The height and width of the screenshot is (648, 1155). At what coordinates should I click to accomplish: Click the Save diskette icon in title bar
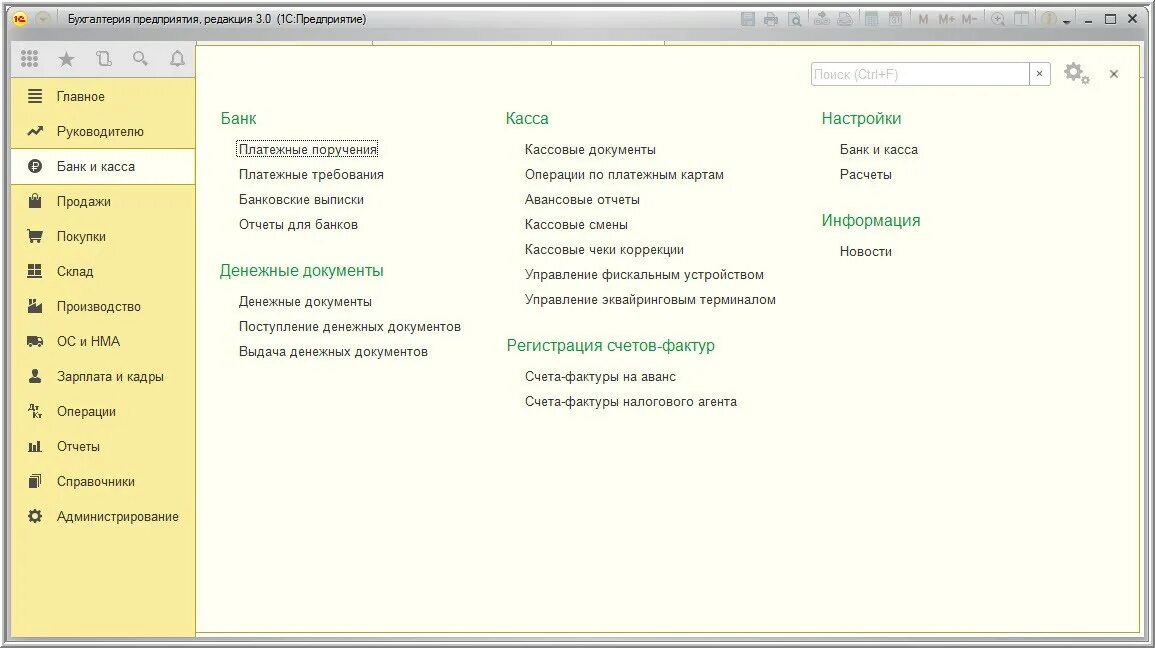[x=748, y=19]
